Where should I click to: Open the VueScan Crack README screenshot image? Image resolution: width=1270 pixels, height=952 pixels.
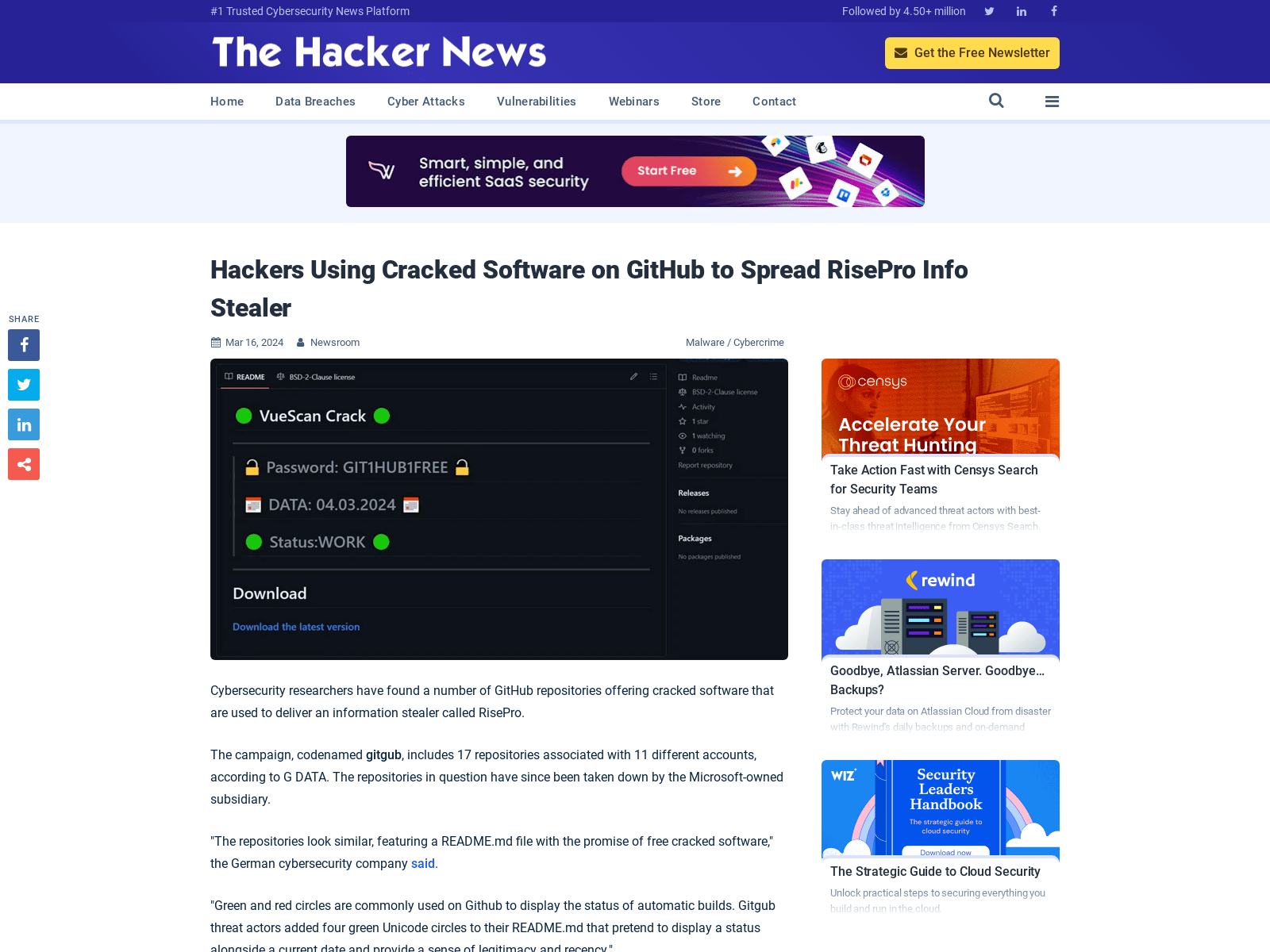point(499,509)
